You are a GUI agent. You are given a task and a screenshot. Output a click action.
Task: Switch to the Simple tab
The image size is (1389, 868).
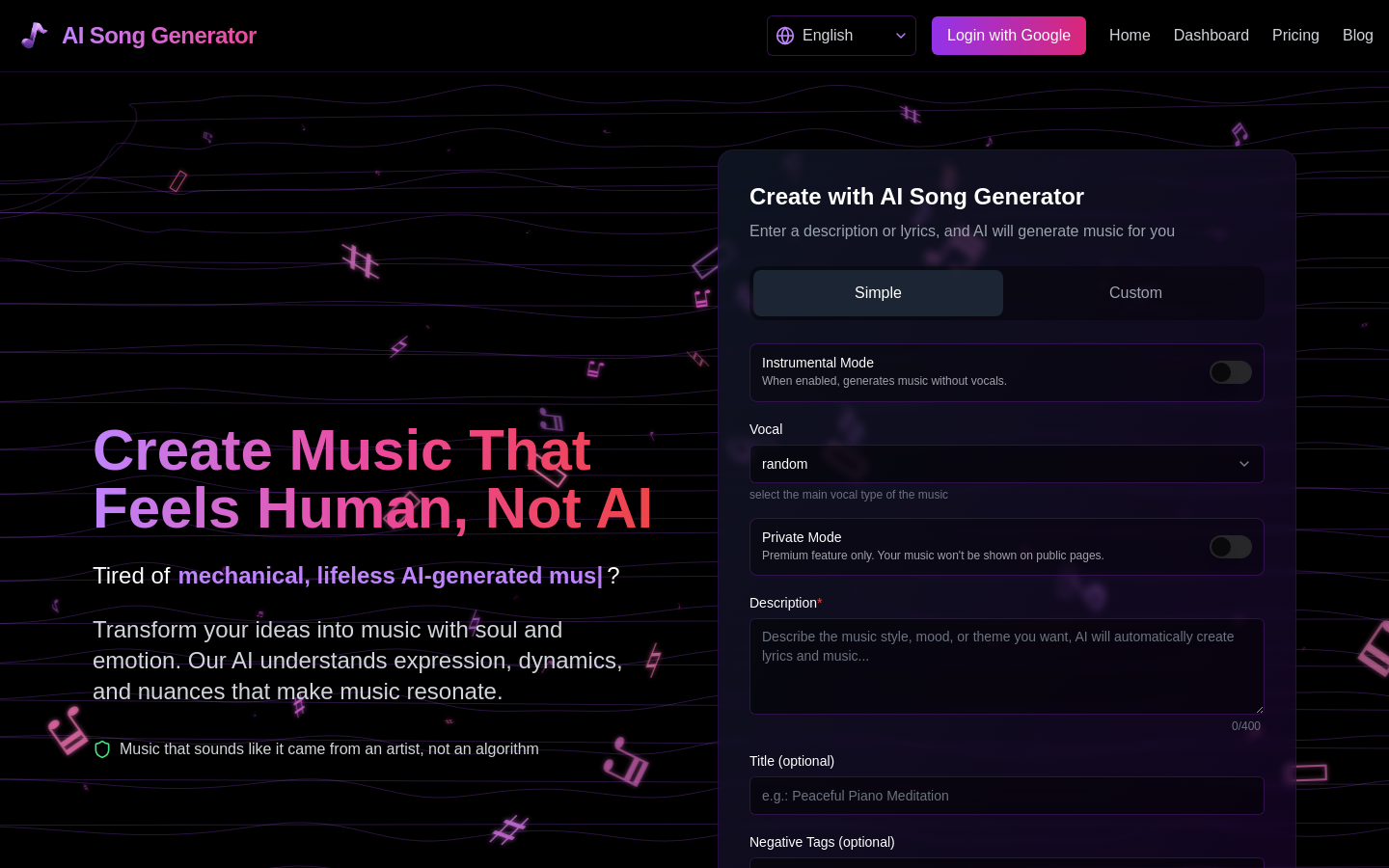coord(878,293)
